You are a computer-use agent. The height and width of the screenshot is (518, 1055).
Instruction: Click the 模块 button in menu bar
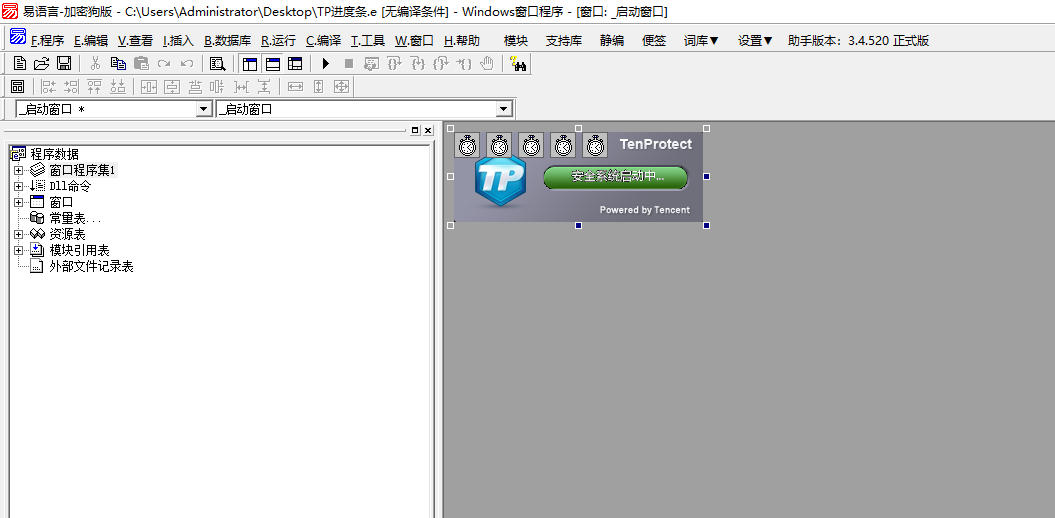pos(516,40)
